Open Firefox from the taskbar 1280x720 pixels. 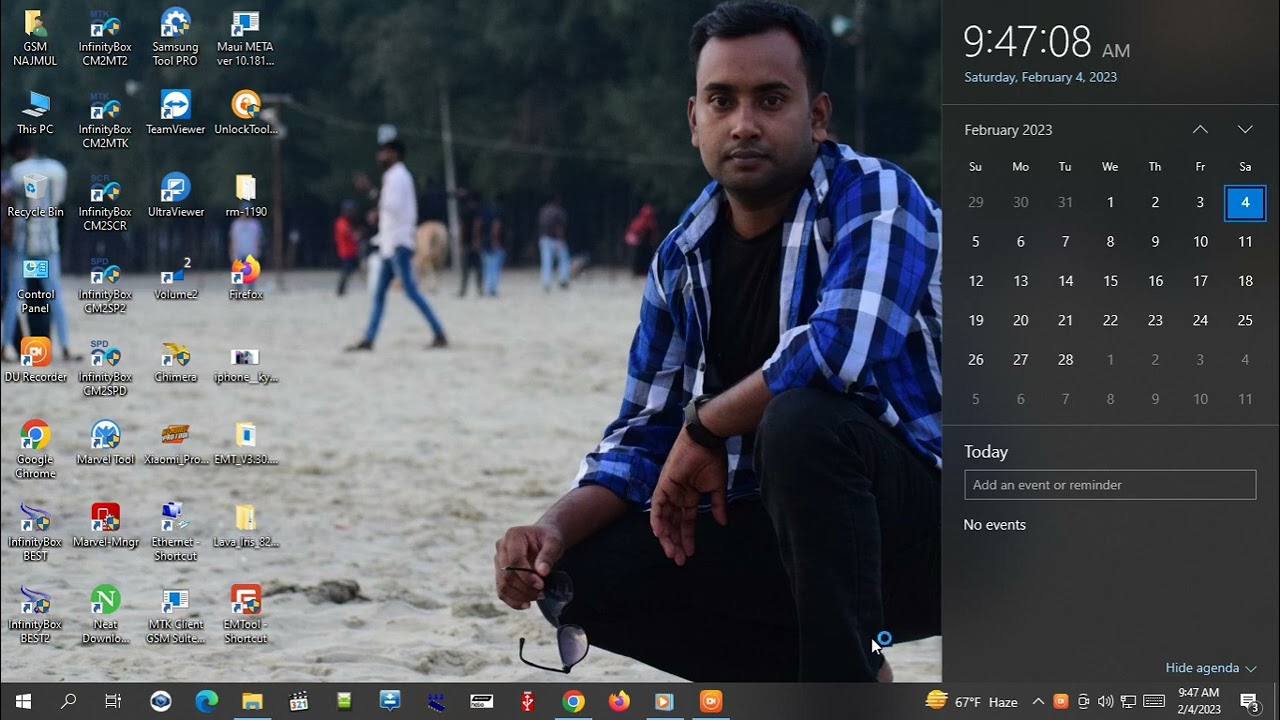tap(619, 701)
